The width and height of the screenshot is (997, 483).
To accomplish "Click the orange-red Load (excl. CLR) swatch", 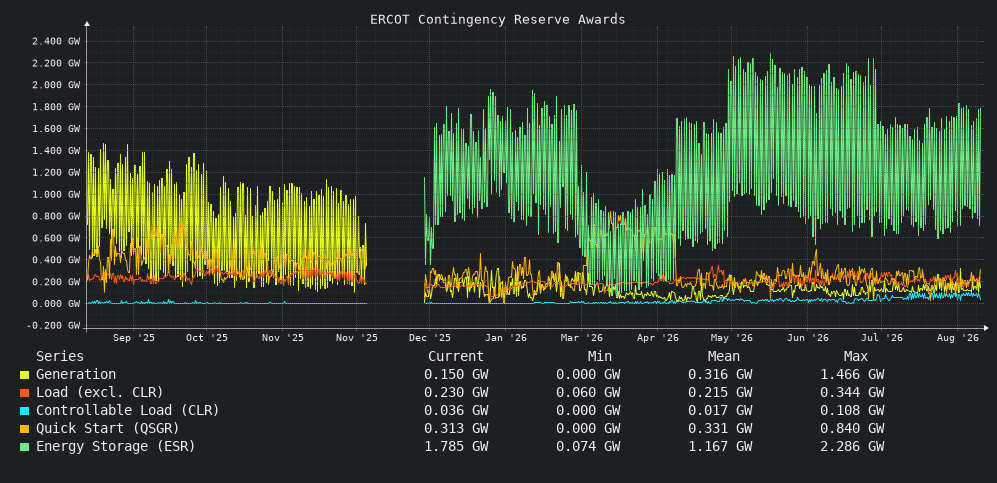I will click(x=24, y=393).
